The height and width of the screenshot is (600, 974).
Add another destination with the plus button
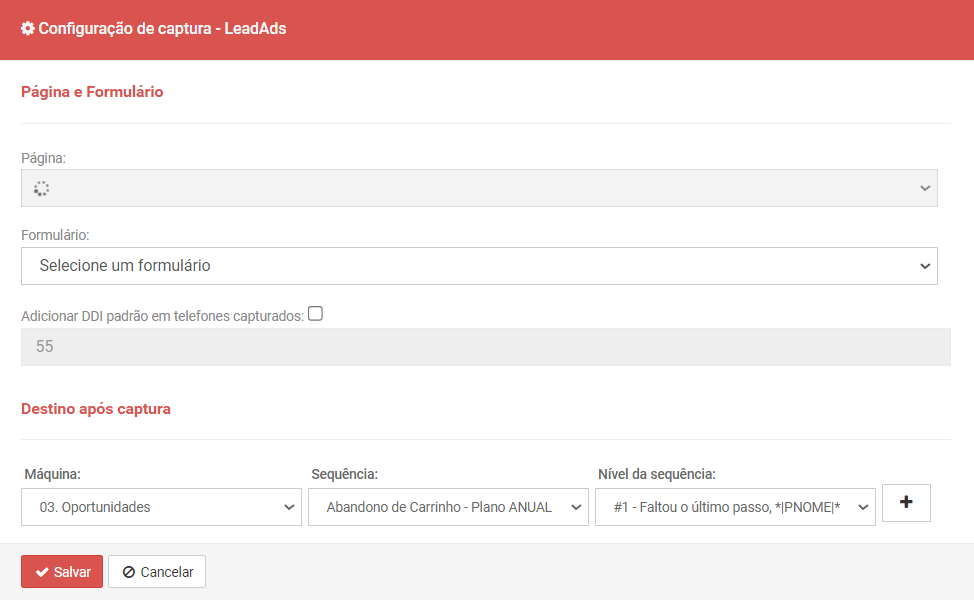click(906, 503)
